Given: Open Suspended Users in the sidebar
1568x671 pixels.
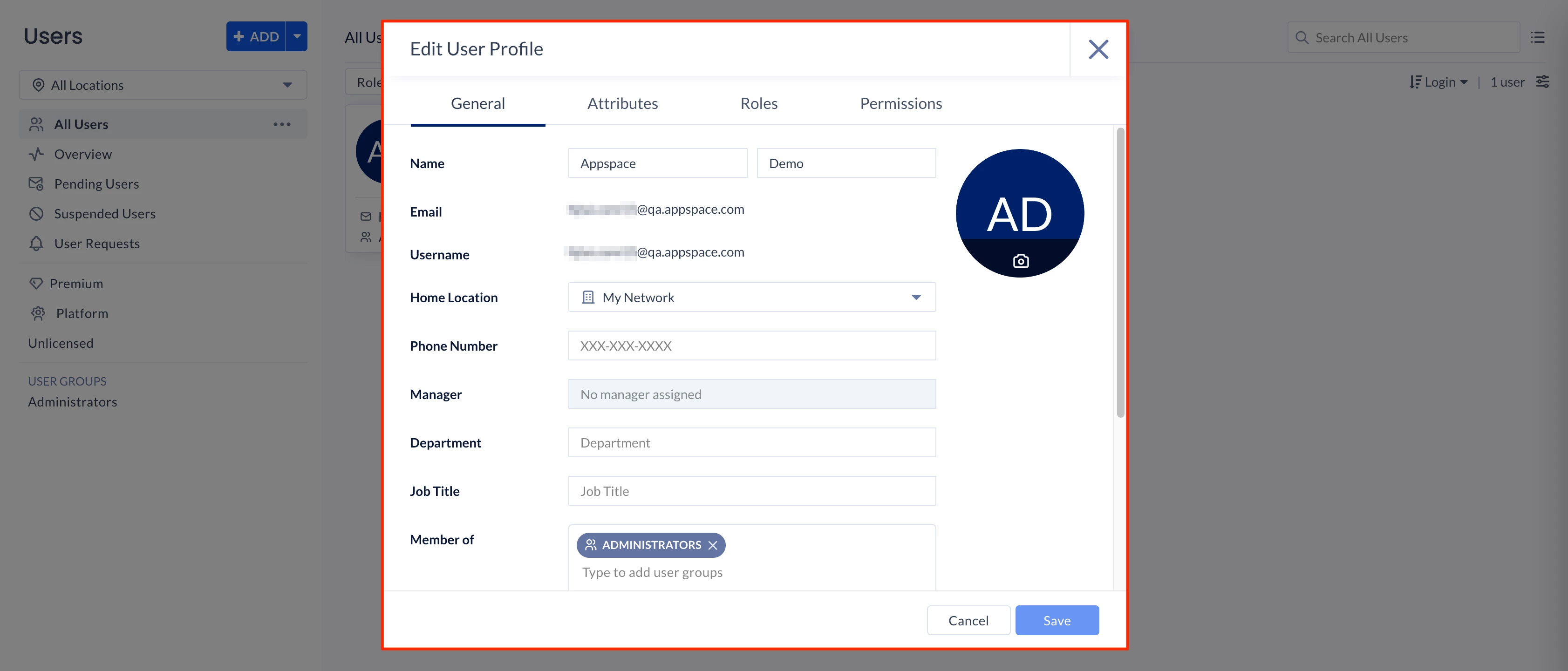Looking at the screenshot, I should [105, 214].
